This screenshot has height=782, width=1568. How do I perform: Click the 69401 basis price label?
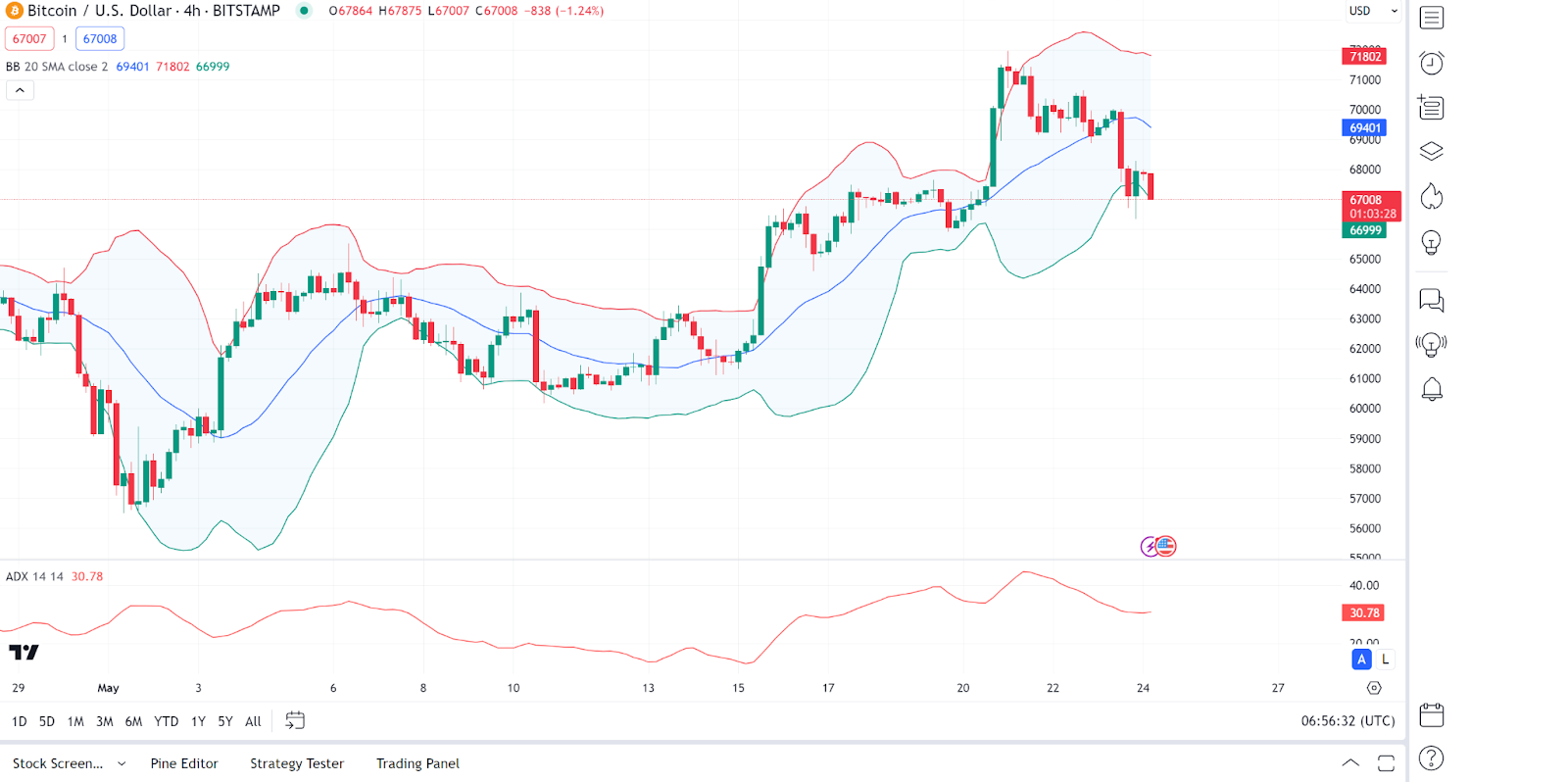(1364, 128)
